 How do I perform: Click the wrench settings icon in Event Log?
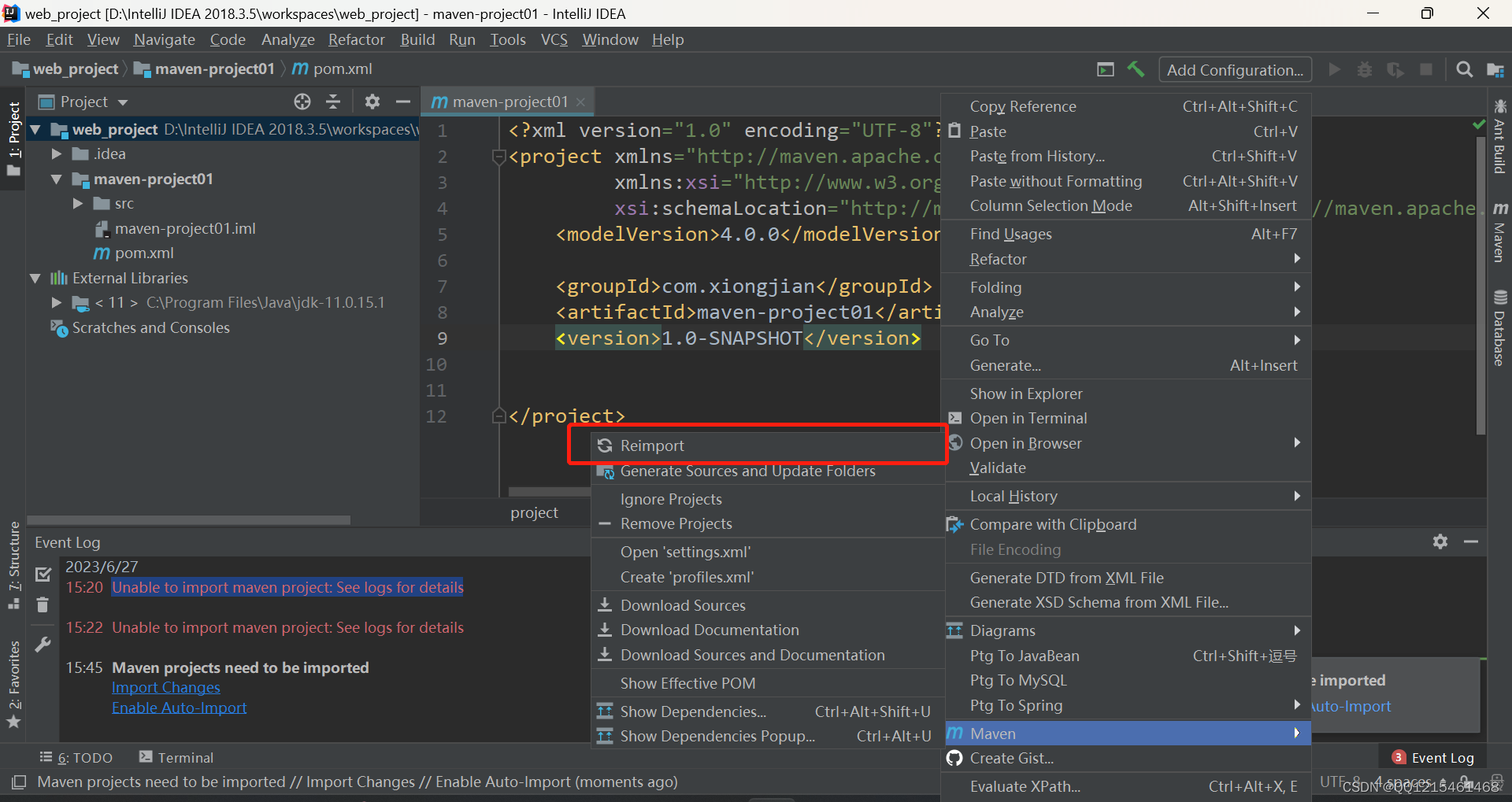[x=43, y=645]
